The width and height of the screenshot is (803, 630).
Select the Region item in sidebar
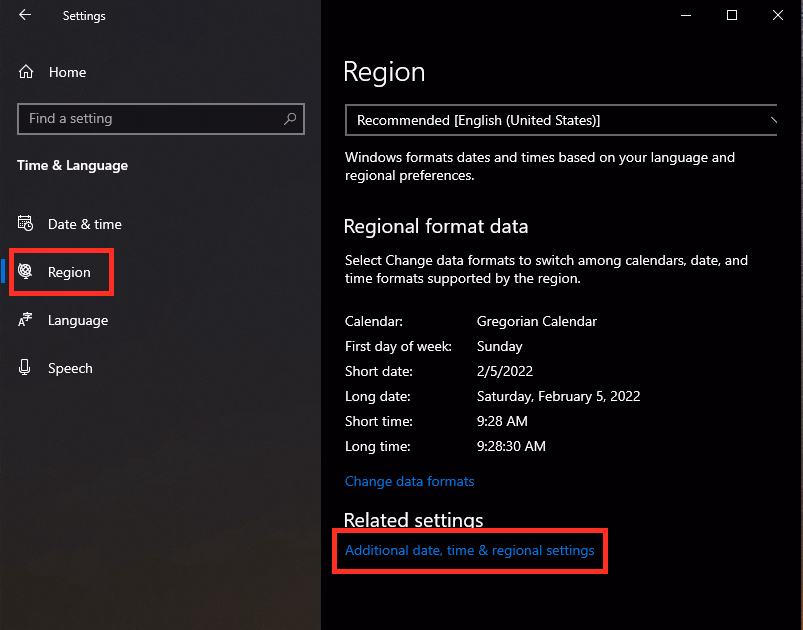[69, 272]
